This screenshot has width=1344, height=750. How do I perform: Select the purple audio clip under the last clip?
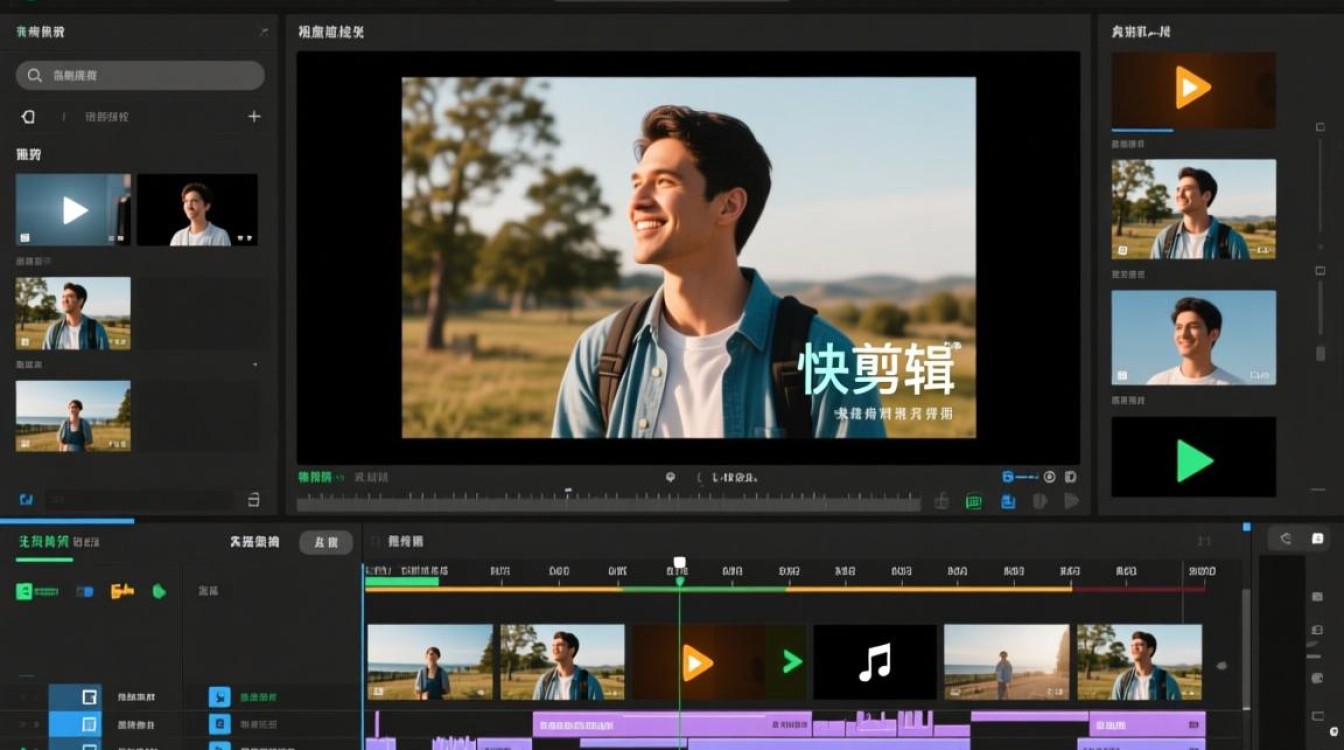(1146, 724)
